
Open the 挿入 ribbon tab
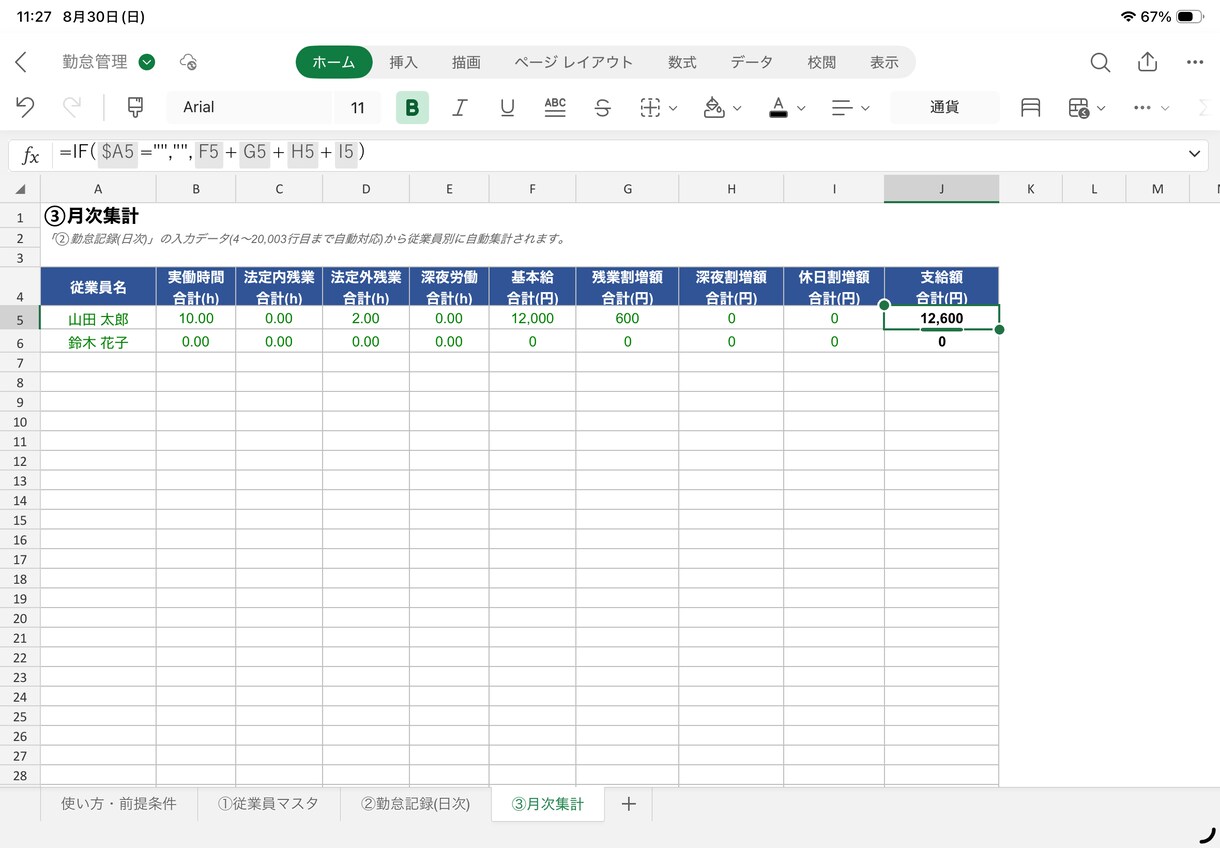tap(403, 62)
